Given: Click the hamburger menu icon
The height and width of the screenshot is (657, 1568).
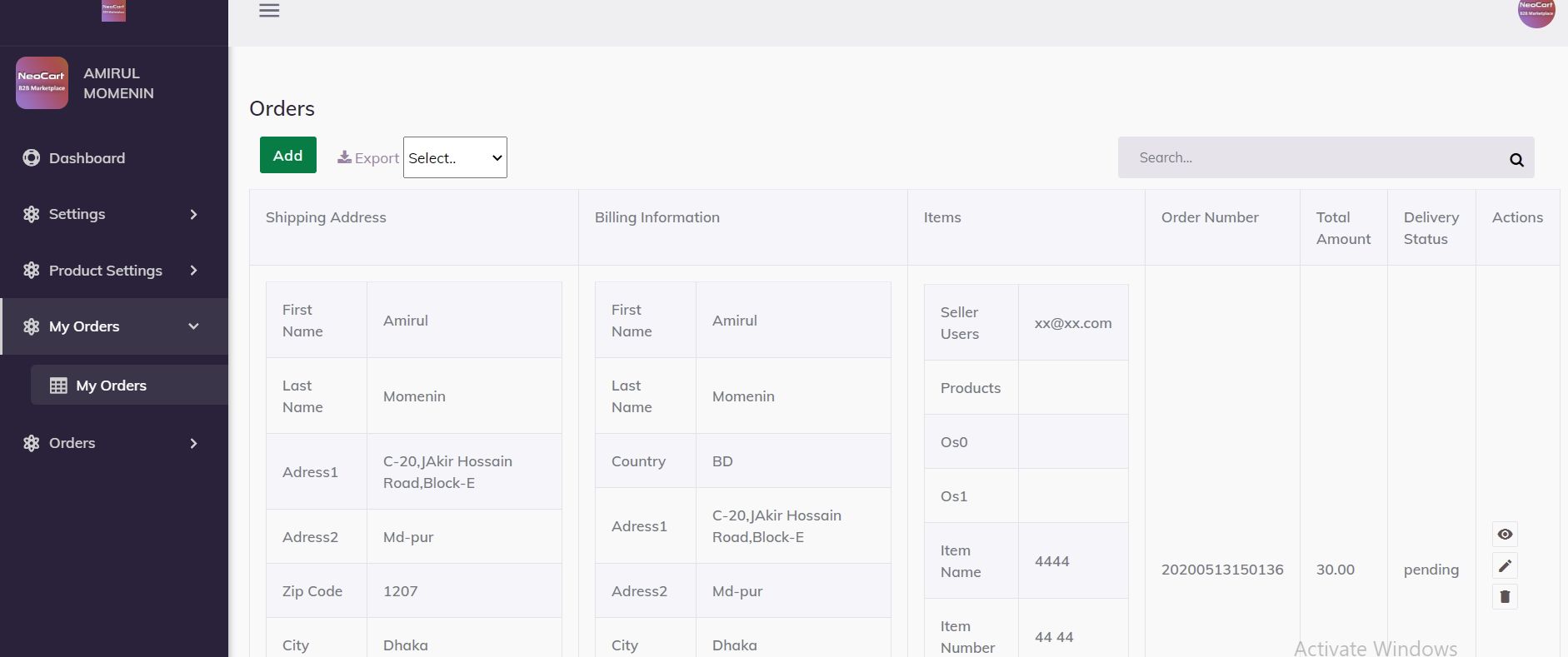Looking at the screenshot, I should 269,11.
